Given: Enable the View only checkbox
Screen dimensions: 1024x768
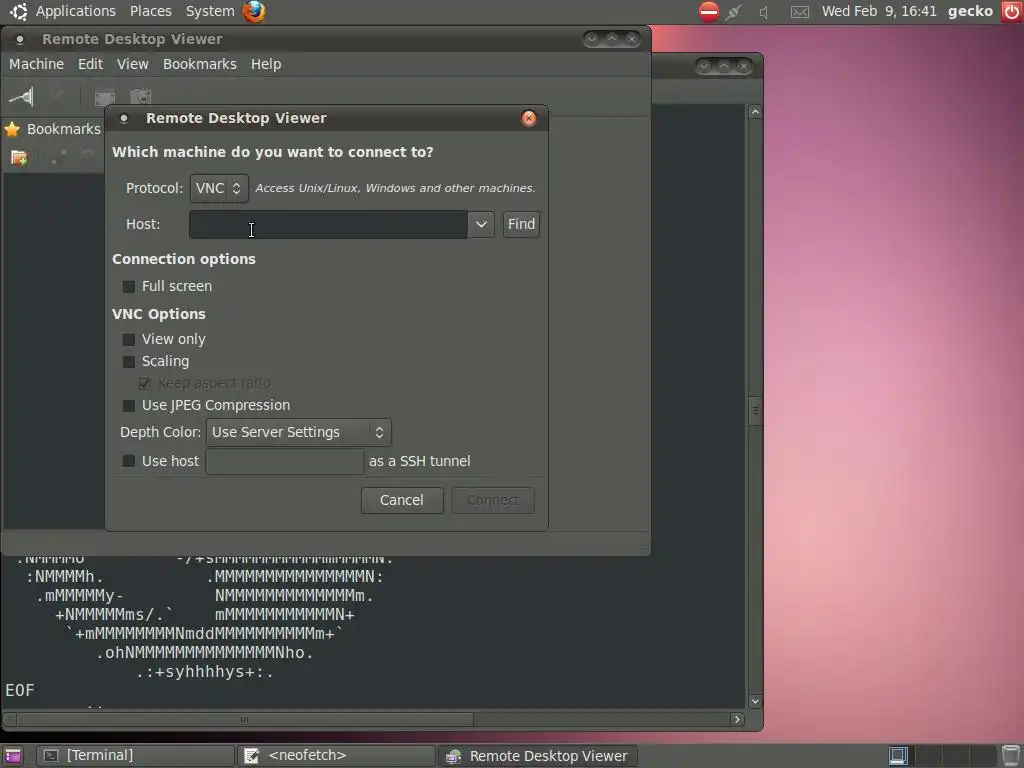Looking at the screenshot, I should pos(129,340).
